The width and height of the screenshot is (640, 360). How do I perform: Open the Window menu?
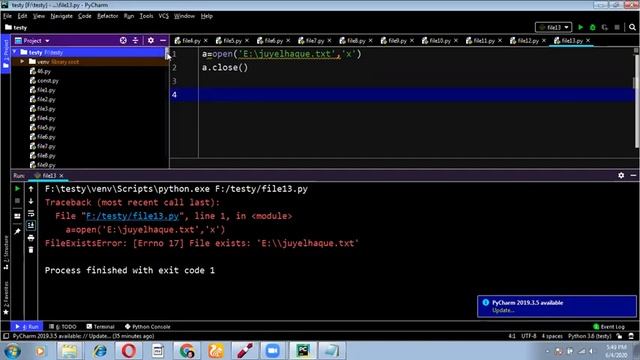[184, 16]
